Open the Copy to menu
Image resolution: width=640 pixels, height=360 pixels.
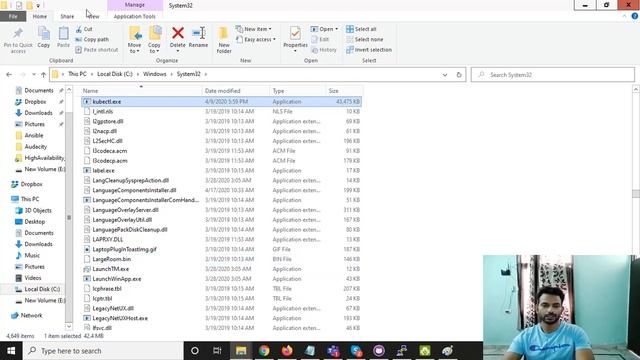154,40
